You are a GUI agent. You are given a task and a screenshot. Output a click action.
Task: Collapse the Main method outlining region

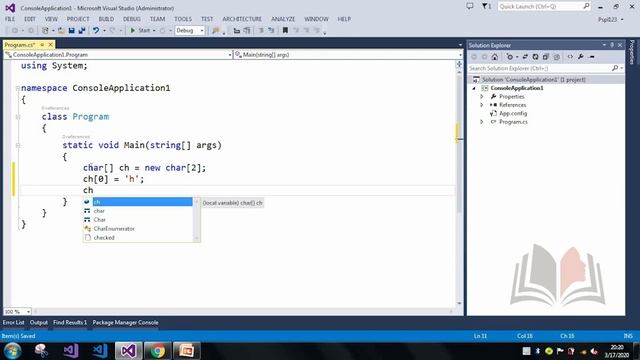click(18, 145)
